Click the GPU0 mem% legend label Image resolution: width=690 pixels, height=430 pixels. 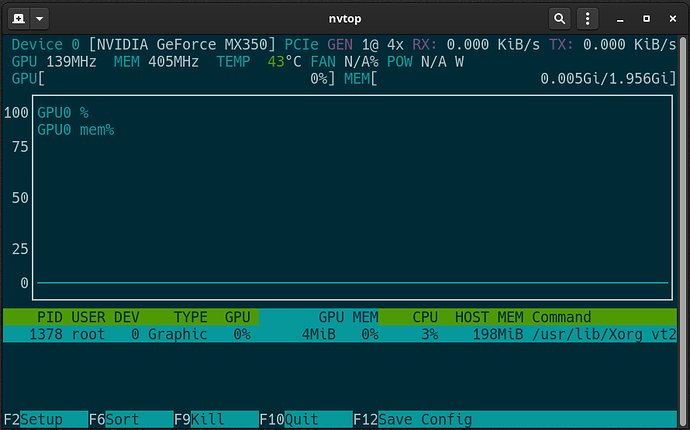coord(76,130)
